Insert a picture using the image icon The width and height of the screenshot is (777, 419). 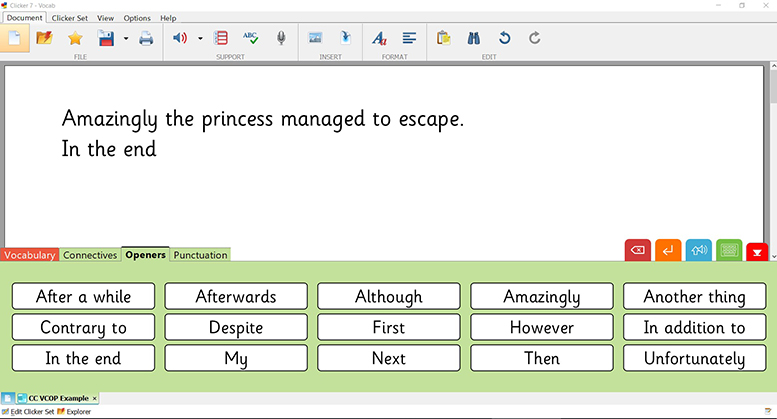pyautogui.click(x=315, y=39)
